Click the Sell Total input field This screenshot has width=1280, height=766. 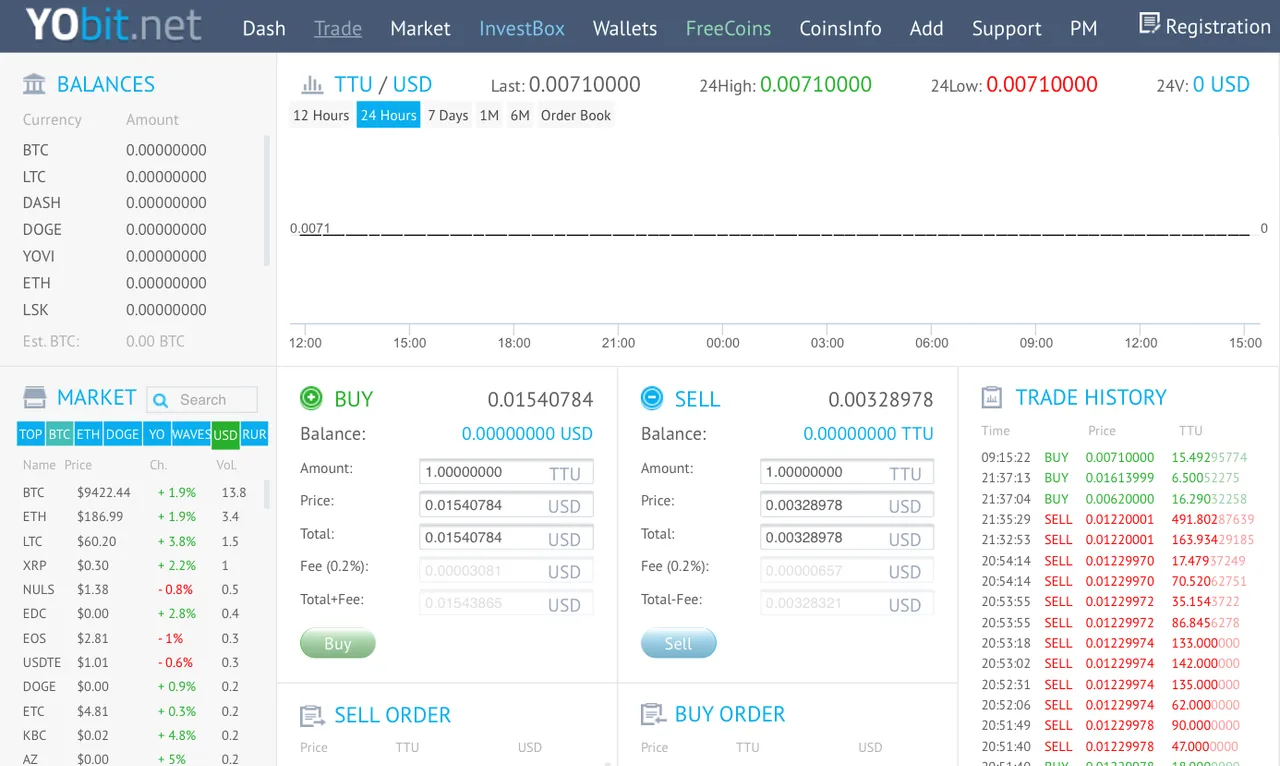[847, 538]
